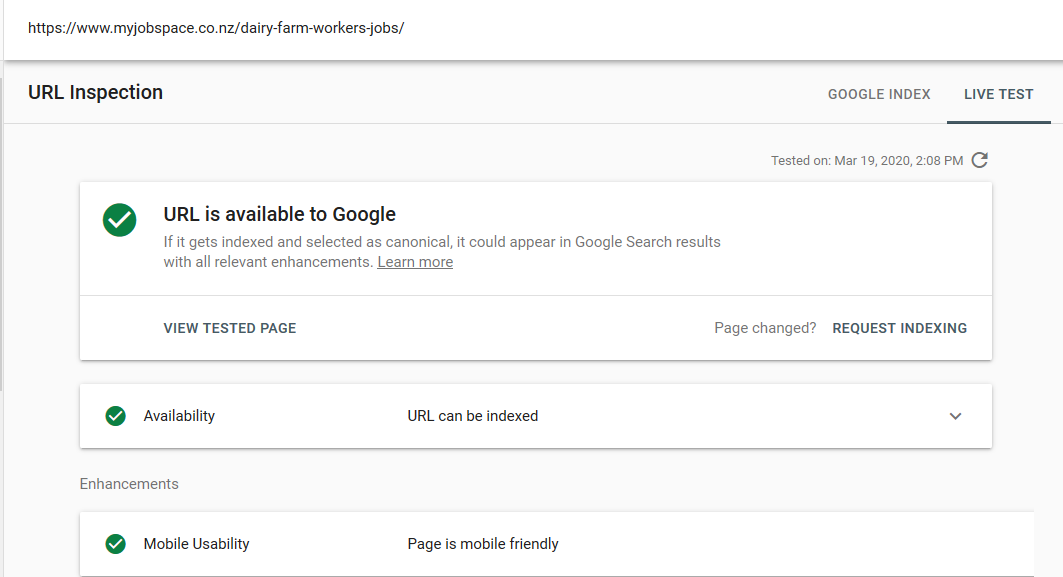Click the refresh icon beside the tested date
Screen dimensions: 1063x577
coord(980,160)
